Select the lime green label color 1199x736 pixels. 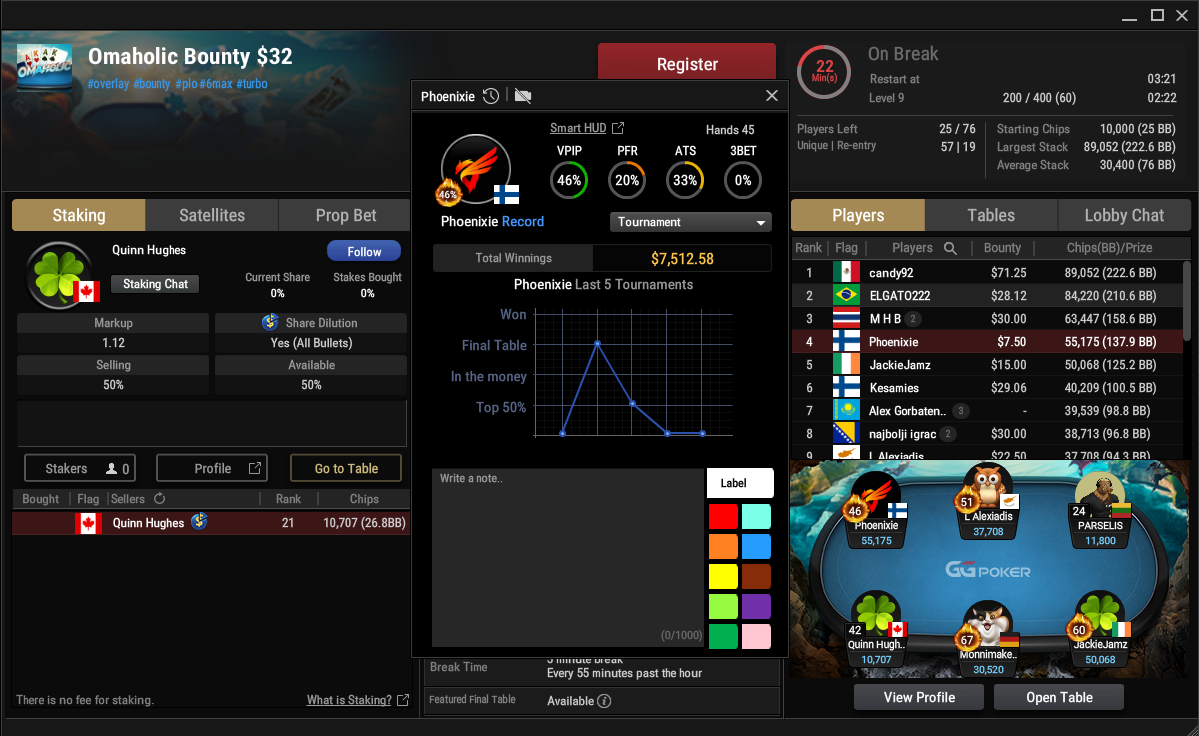[x=723, y=606]
